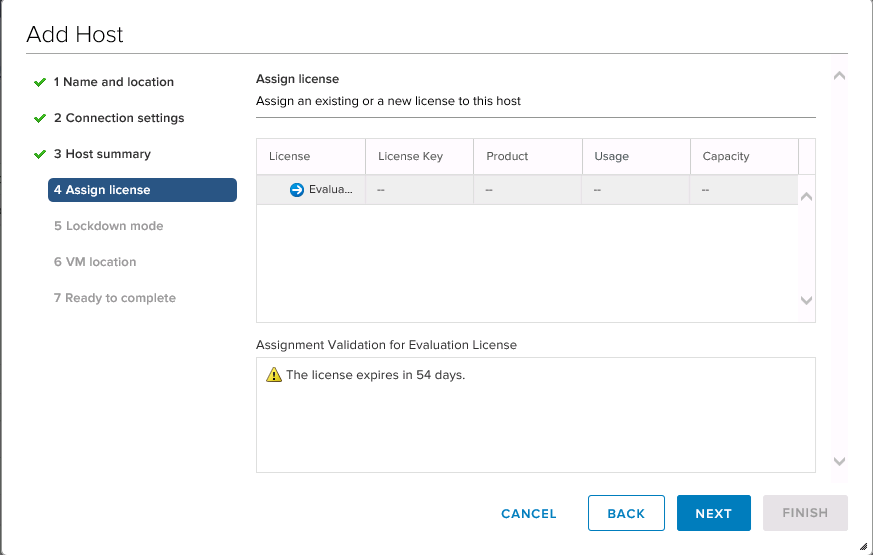Open step 2 Connection settings
This screenshot has height=555, width=873.
pyautogui.click(x=119, y=118)
